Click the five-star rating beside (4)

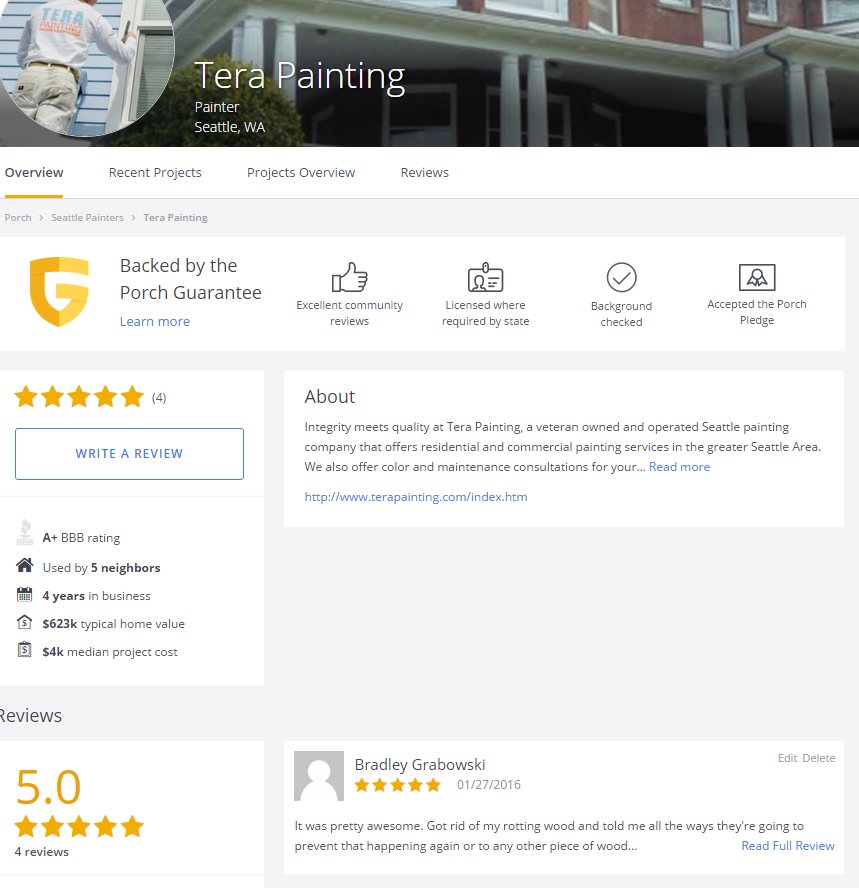(x=79, y=396)
